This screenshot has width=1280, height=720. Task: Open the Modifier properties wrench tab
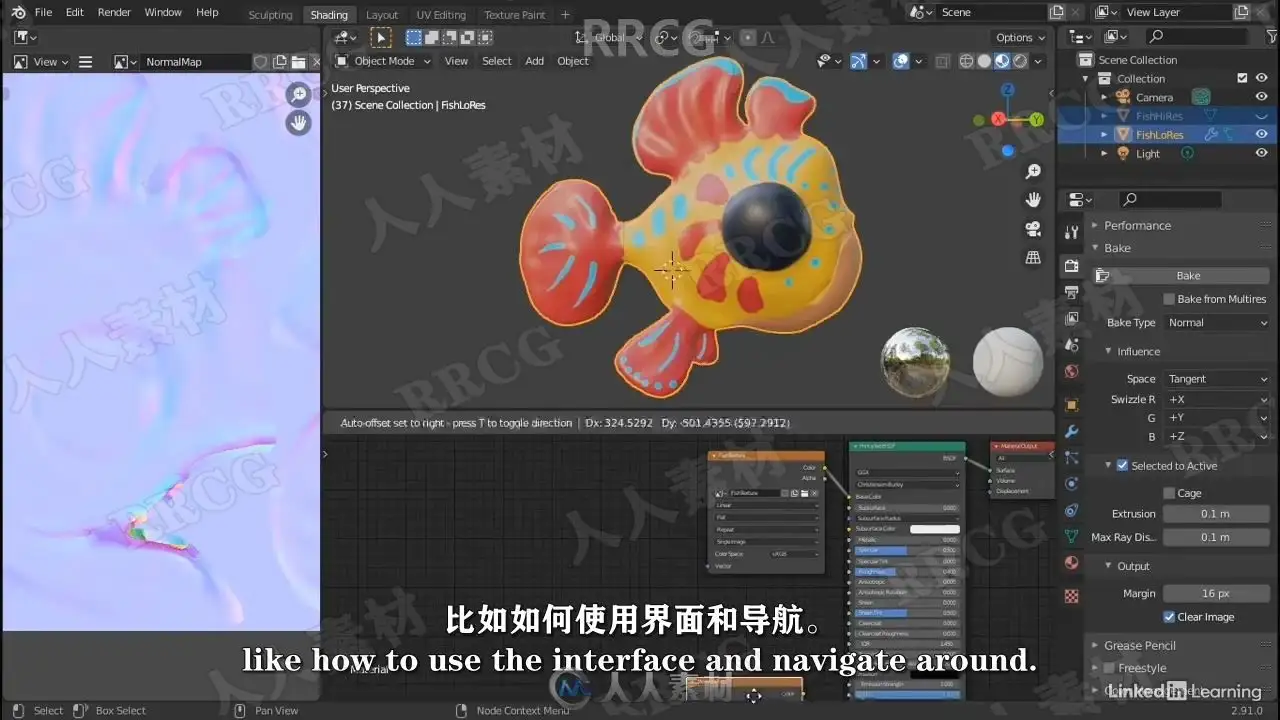[1072, 432]
